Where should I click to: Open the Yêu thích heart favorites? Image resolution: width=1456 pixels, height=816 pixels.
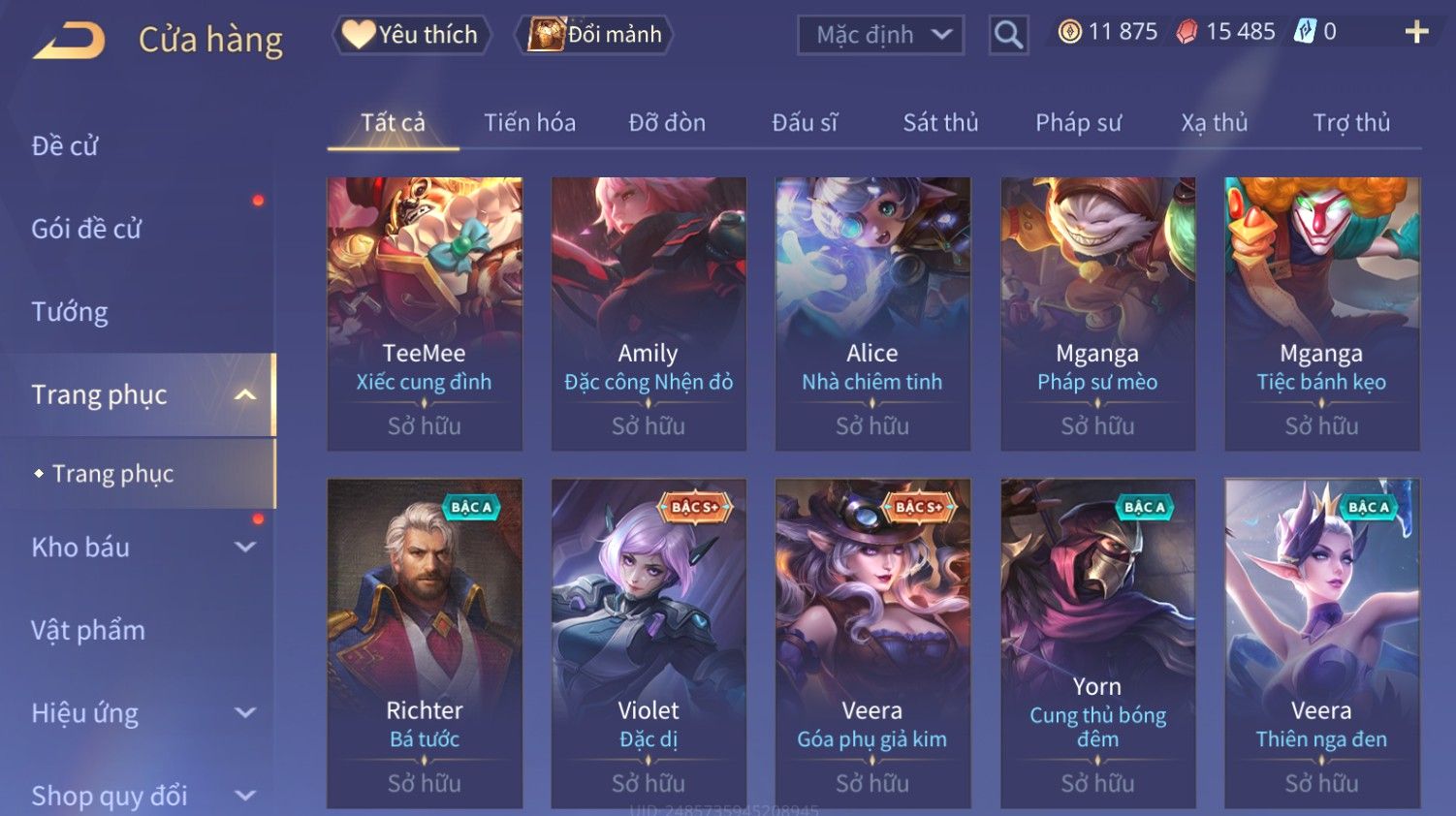coord(411,35)
